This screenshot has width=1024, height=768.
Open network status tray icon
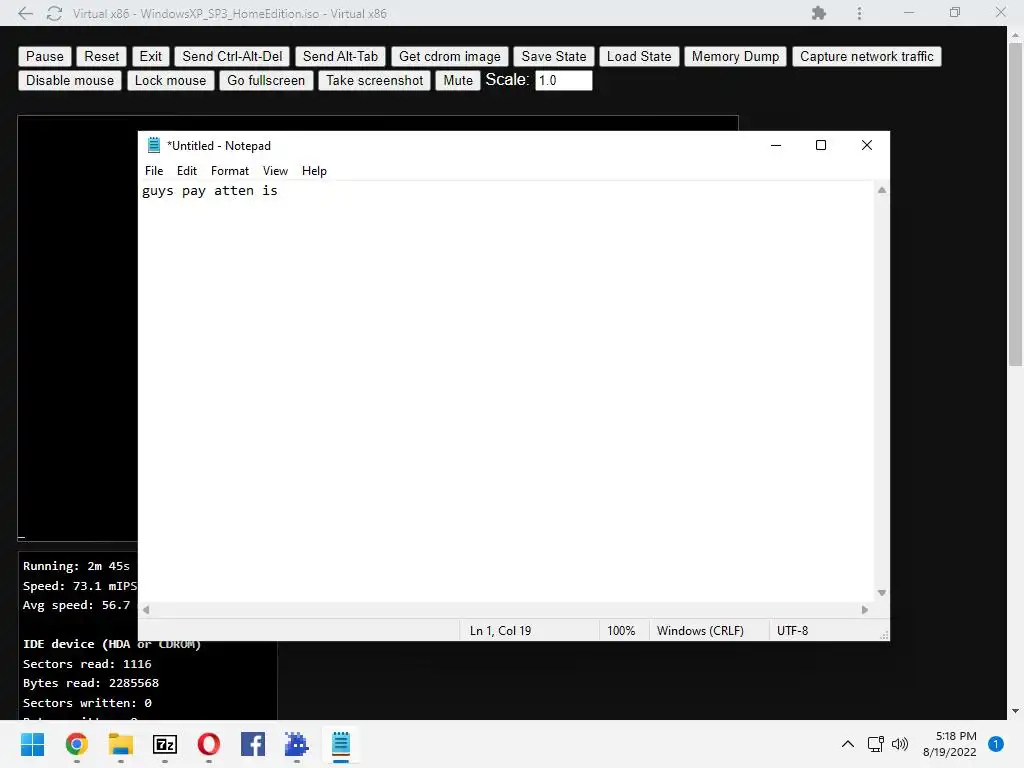tap(875, 744)
